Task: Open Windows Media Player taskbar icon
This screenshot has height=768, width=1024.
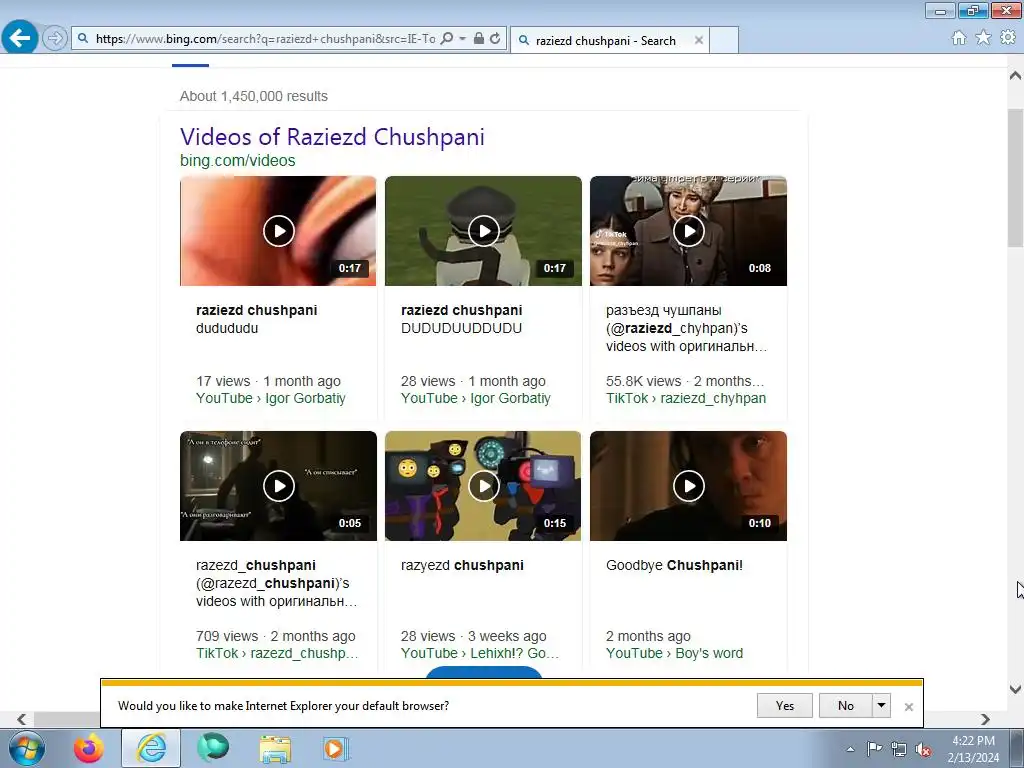Action: click(x=337, y=748)
